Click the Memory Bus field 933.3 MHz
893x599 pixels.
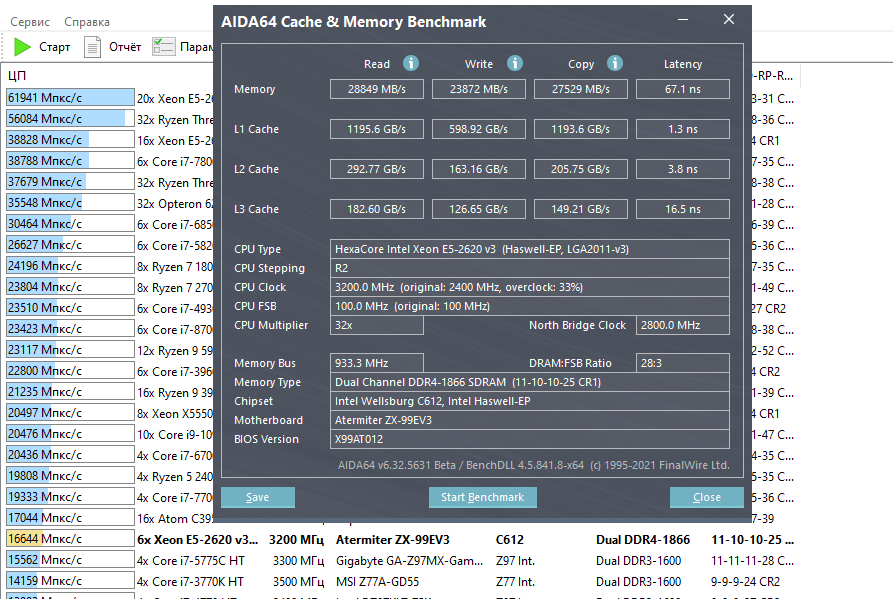click(376, 363)
